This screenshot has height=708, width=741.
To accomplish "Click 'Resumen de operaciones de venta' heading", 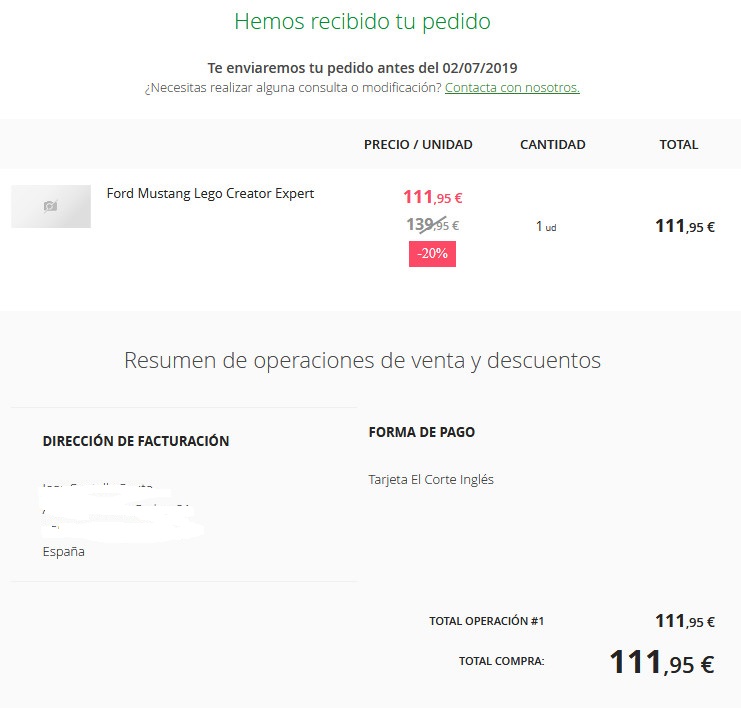I will [x=362, y=360].
